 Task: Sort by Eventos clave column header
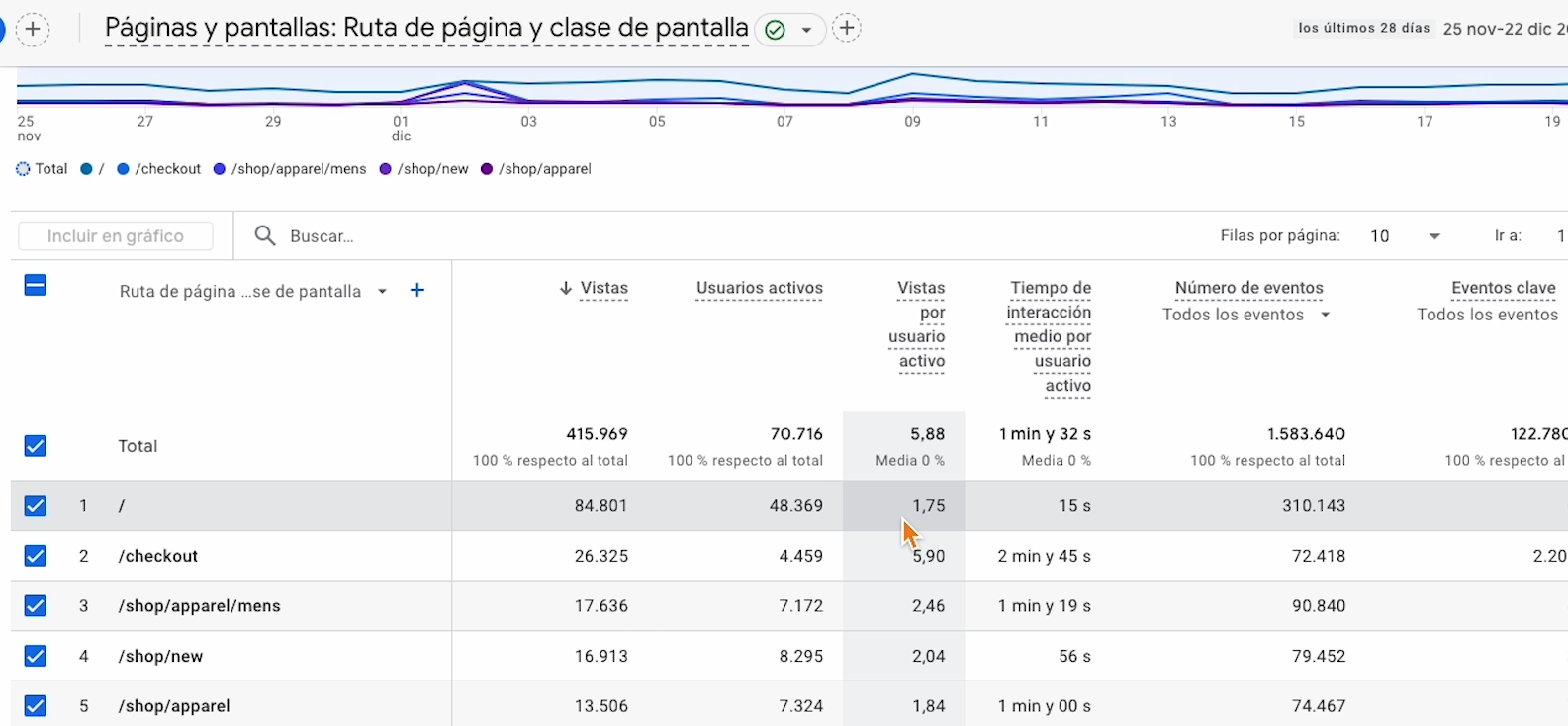tap(1504, 288)
